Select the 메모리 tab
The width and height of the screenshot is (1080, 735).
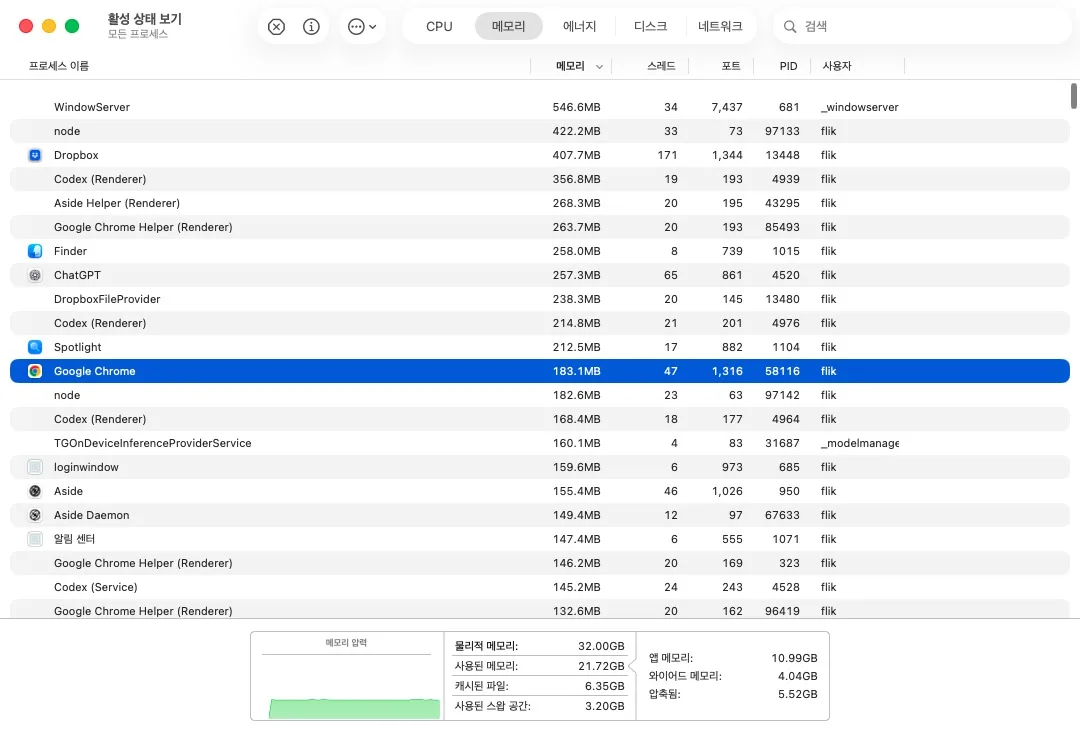tap(508, 26)
